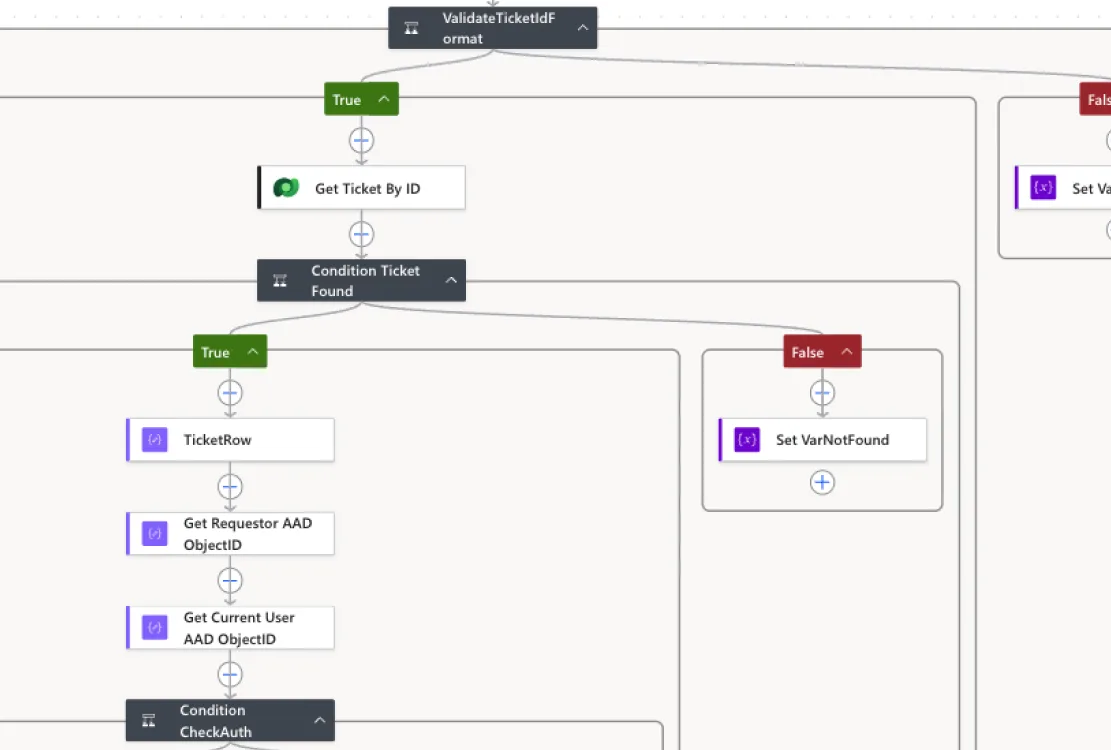This screenshot has height=750, width=1111.
Task: Add an action below Get Requestor AAD ObjectID
Action: click(230, 581)
